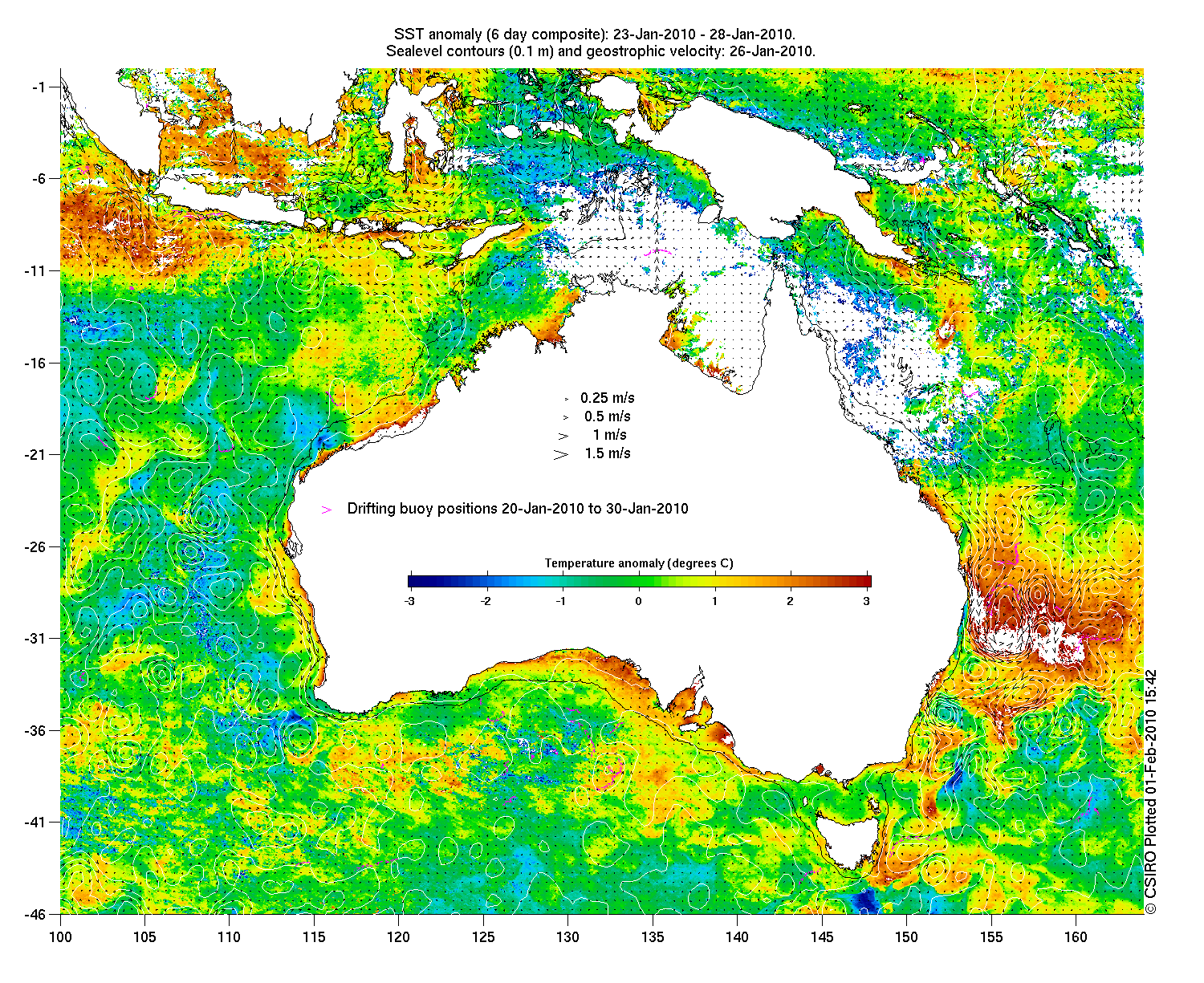Image resolution: width=1204 pixels, height=983 pixels.
Task: Click the 1 m/s arrow symbol
Action: (x=563, y=436)
